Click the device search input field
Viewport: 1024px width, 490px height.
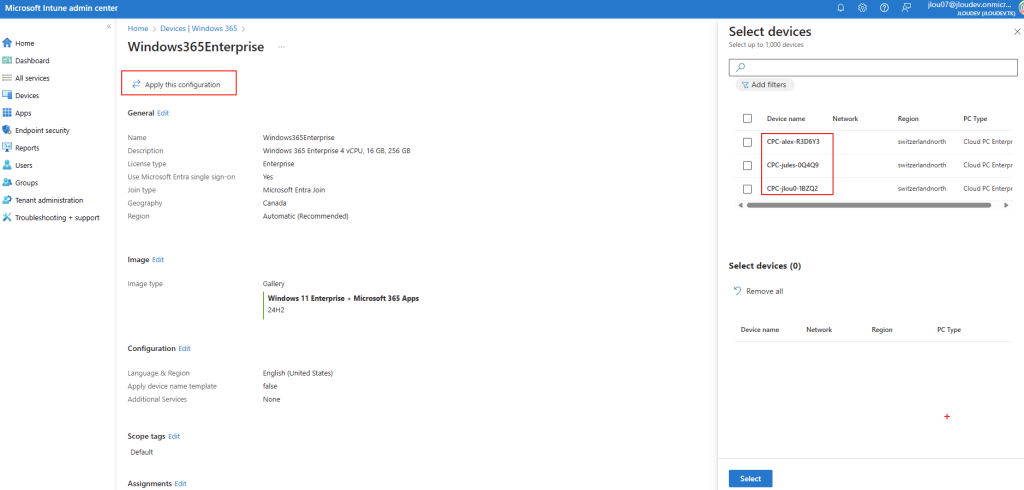click(x=873, y=67)
